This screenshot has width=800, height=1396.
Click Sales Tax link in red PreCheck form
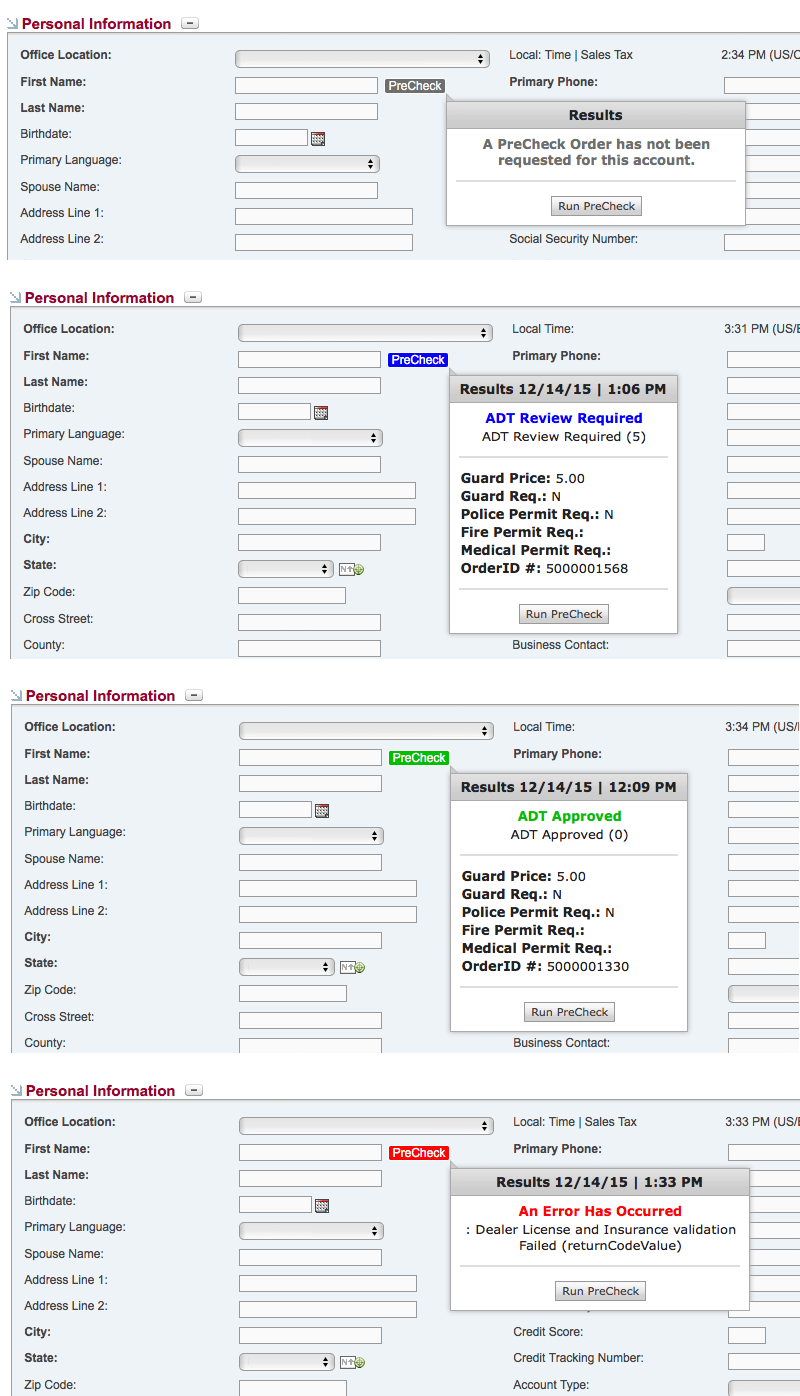tap(611, 1123)
